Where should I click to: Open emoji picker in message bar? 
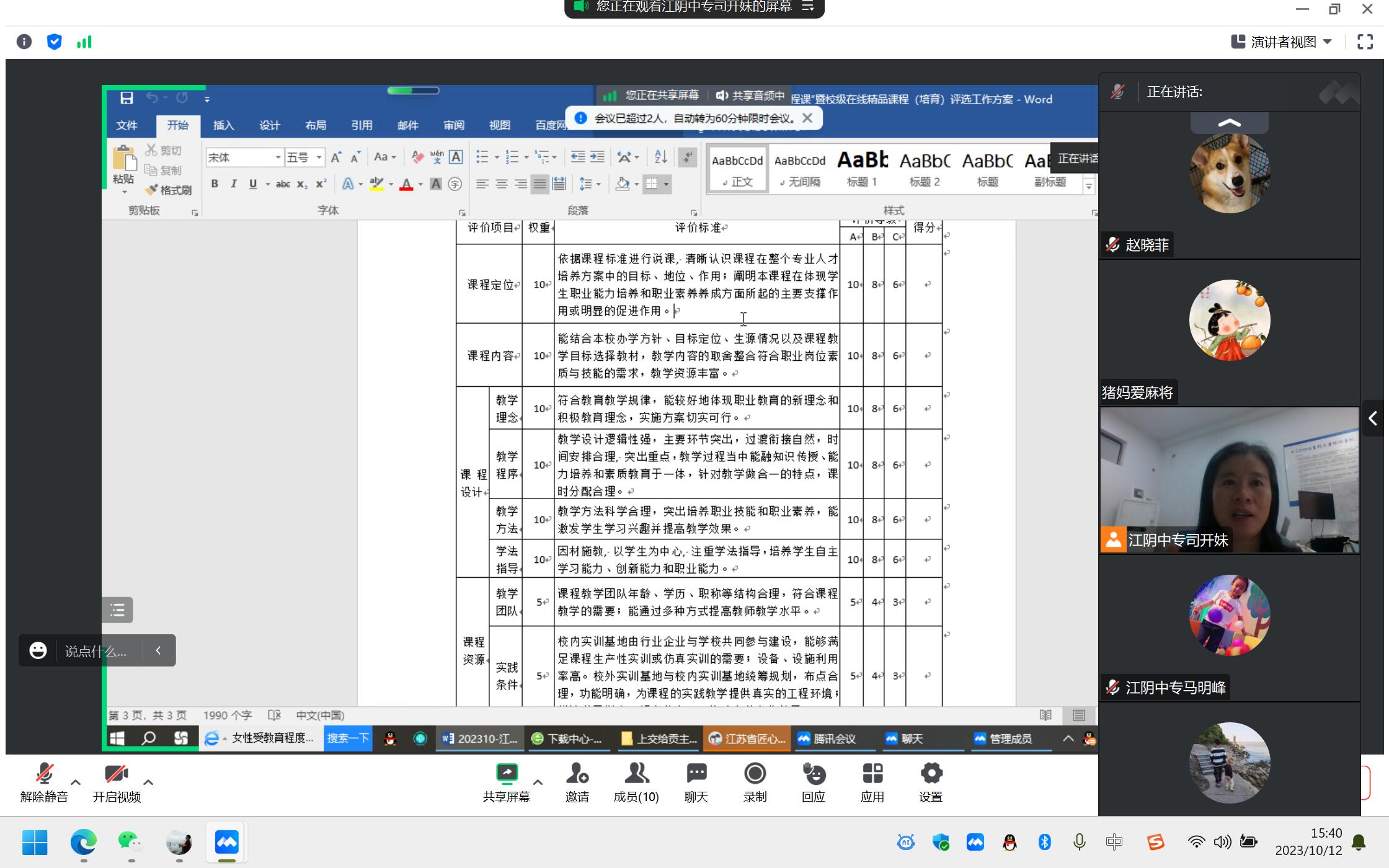click(x=38, y=650)
